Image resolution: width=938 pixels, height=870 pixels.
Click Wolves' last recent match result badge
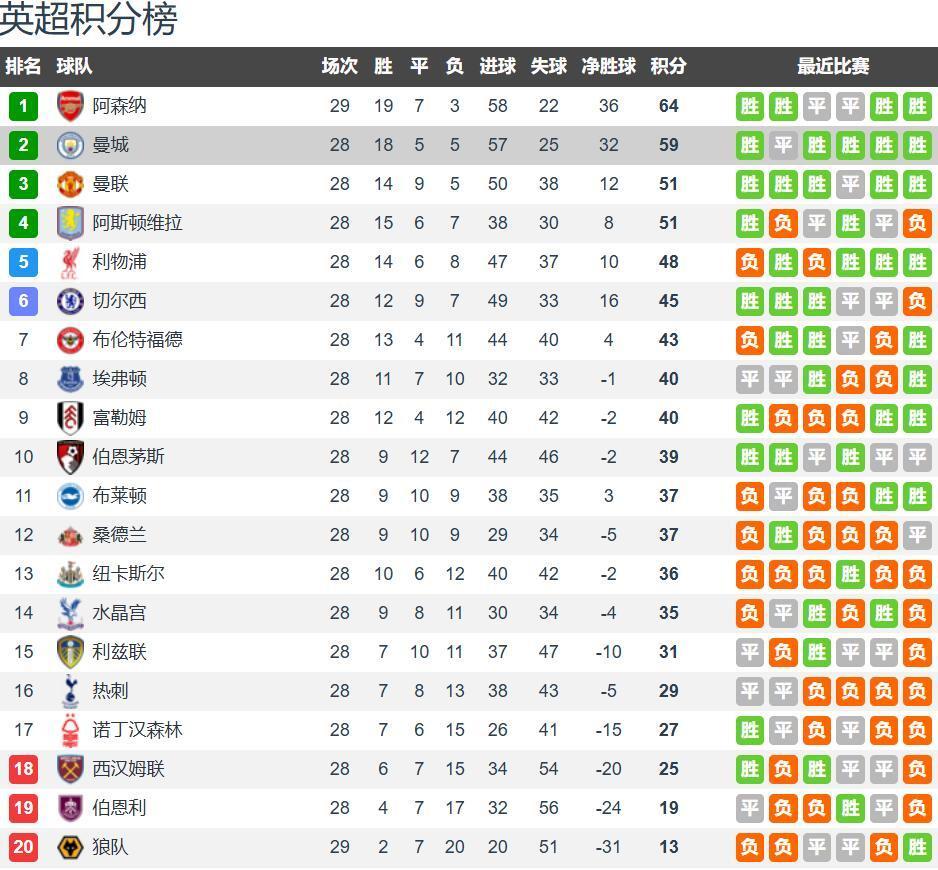pyautogui.click(x=917, y=847)
